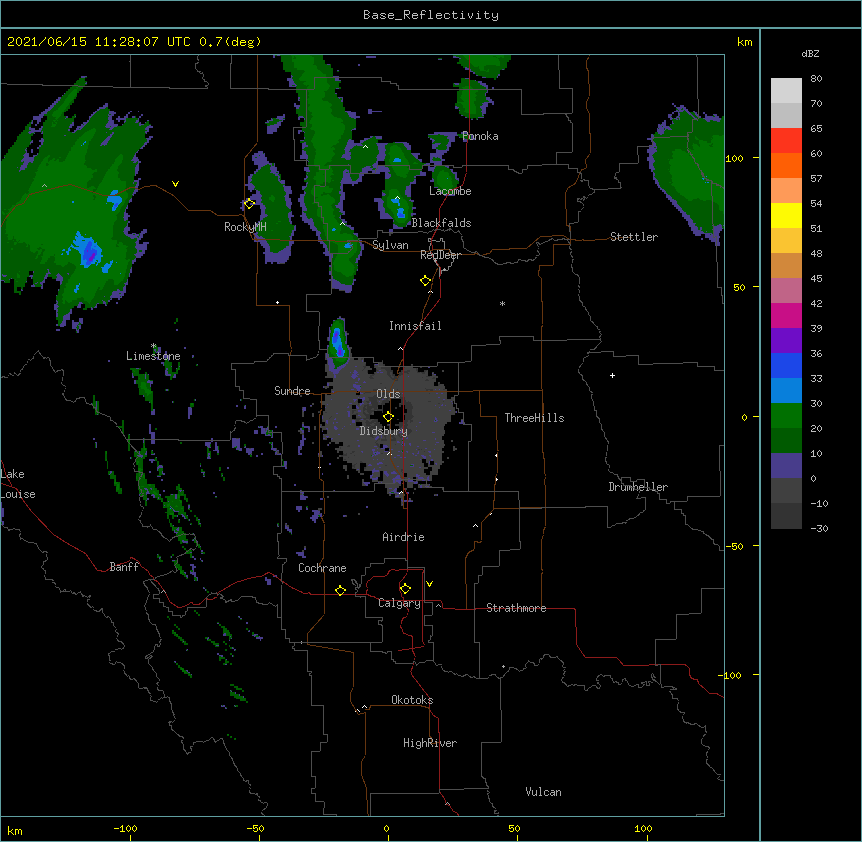Click the Strathmore label
The width and height of the screenshot is (862, 842).
click(516, 608)
